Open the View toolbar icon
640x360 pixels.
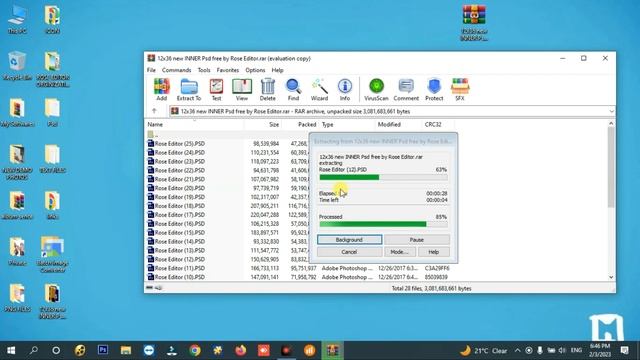[242, 89]
